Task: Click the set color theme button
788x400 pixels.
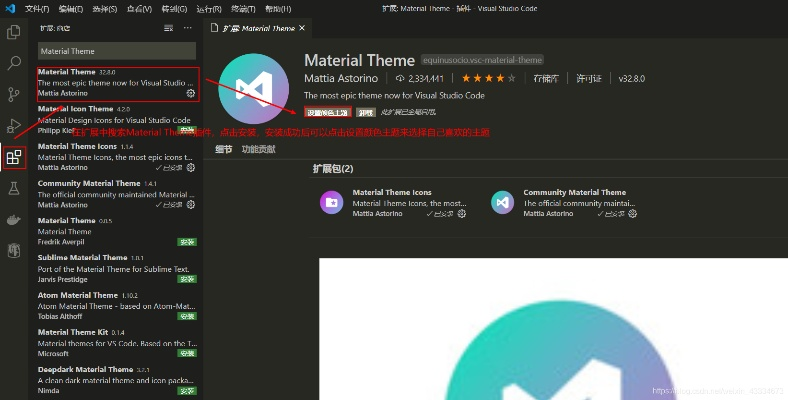Action: (328, 113)
